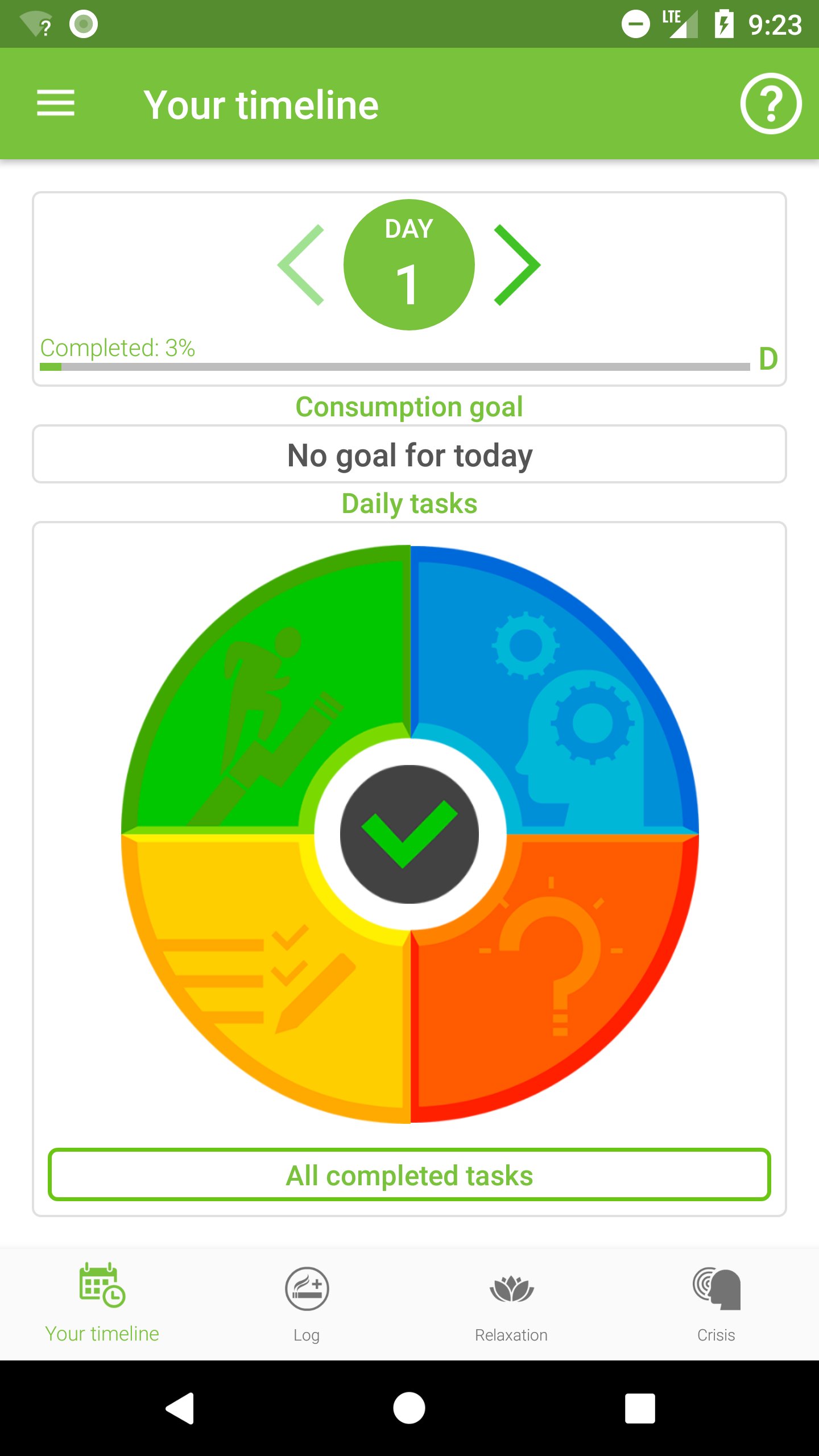Open the Relaxation lotus tab
The image size is (819, 1456).
click(511, 1304)
